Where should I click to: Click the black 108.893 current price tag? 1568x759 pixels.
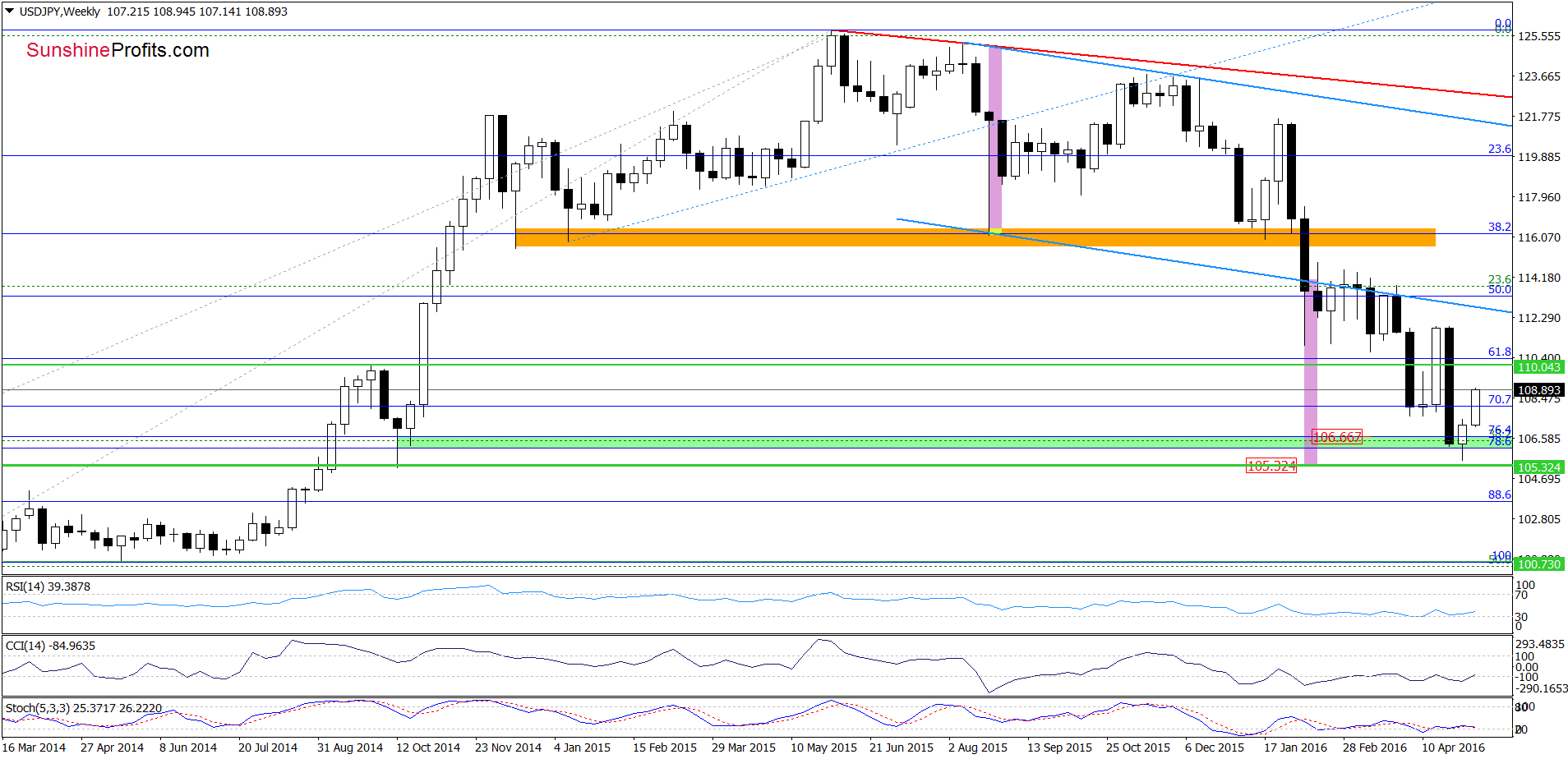coord(1538,390)
